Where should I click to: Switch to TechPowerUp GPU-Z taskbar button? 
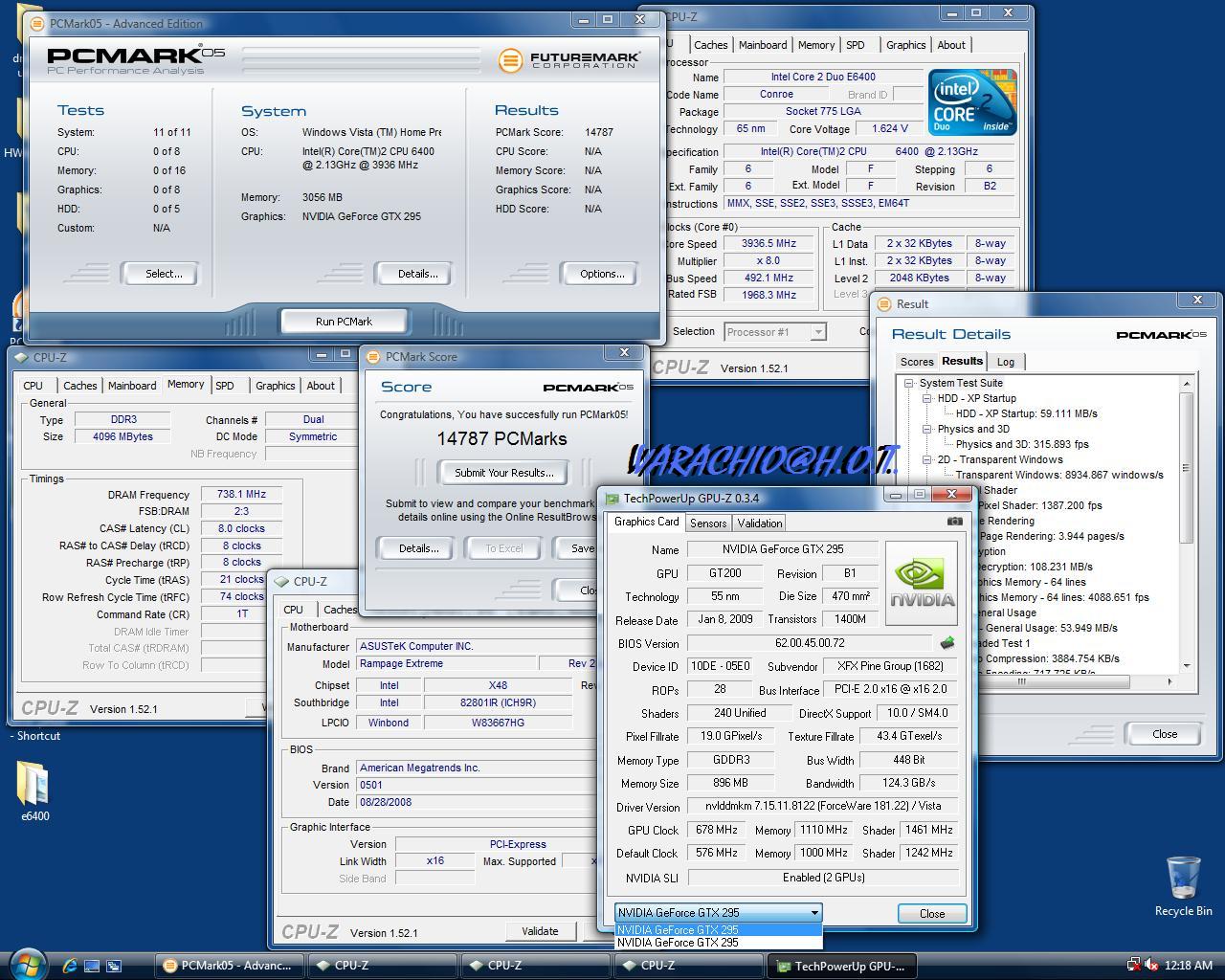(x=842, y=966)
